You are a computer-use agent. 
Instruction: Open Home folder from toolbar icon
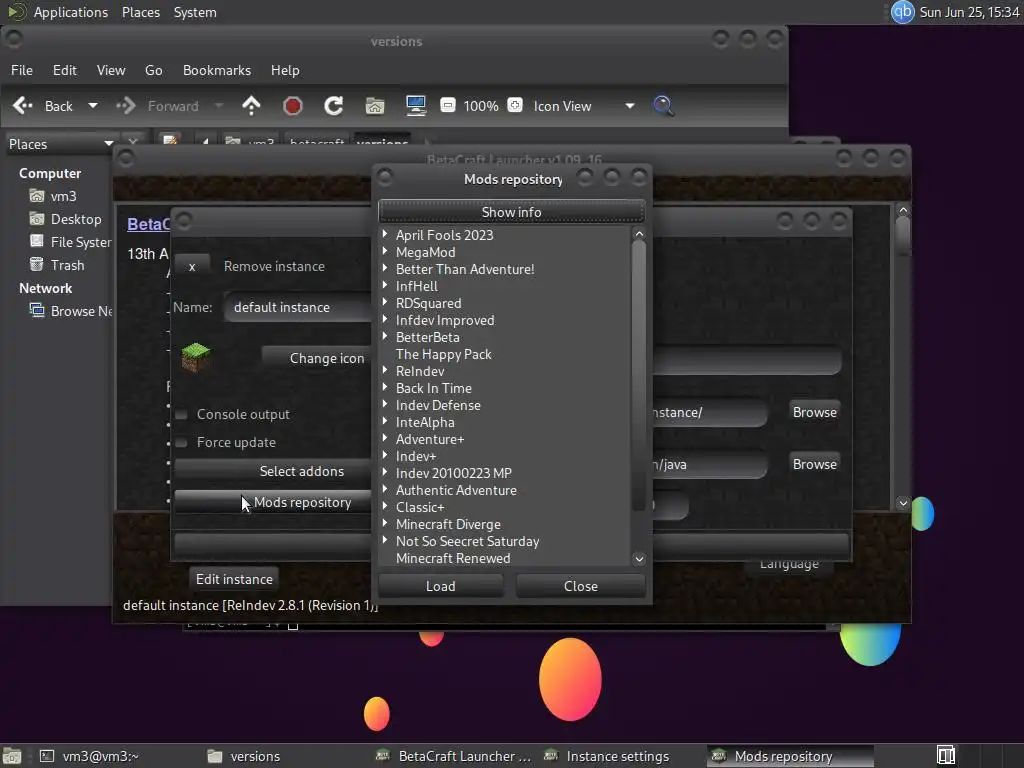375,106
